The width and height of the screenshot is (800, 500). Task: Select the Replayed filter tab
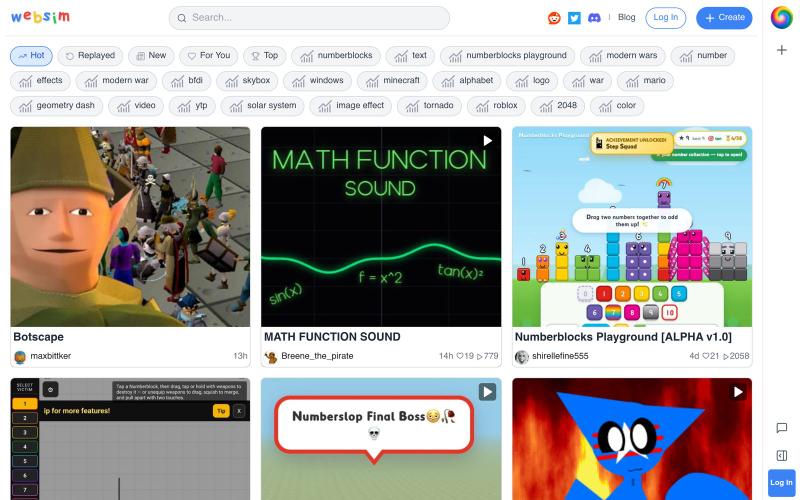[x=90, y=56]
